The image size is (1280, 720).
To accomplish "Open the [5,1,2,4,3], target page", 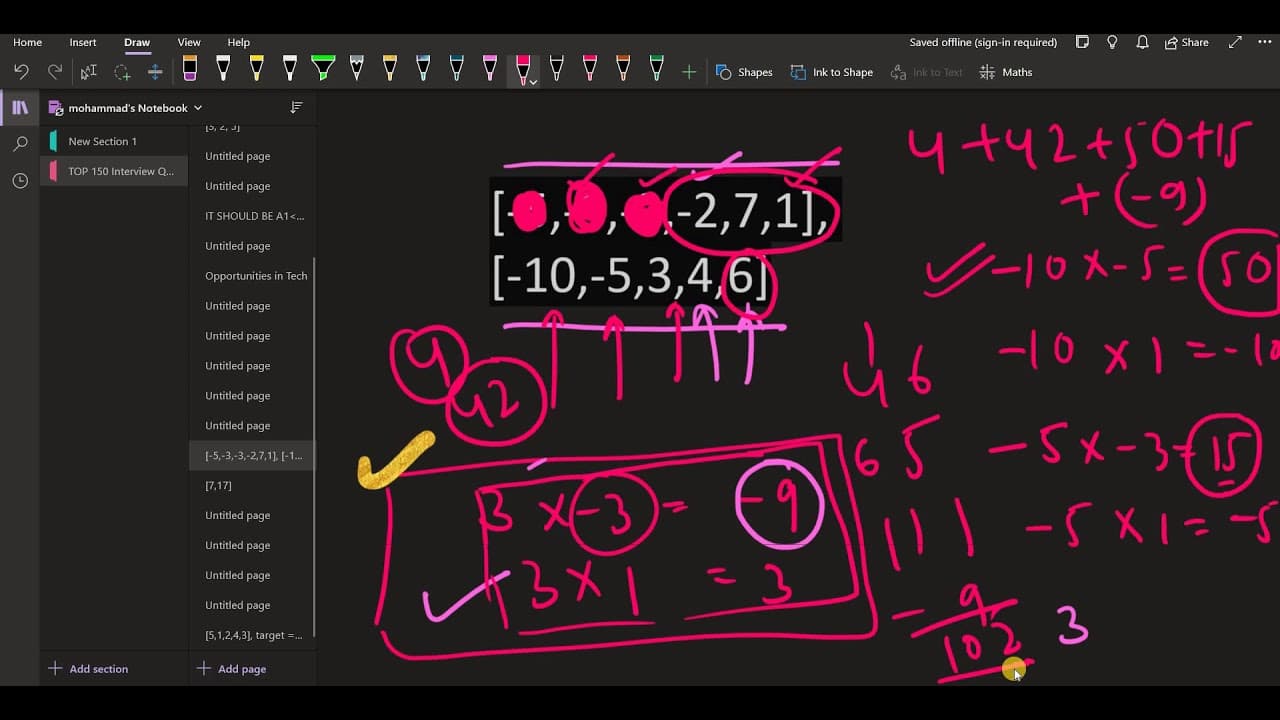I will point(252,635).
